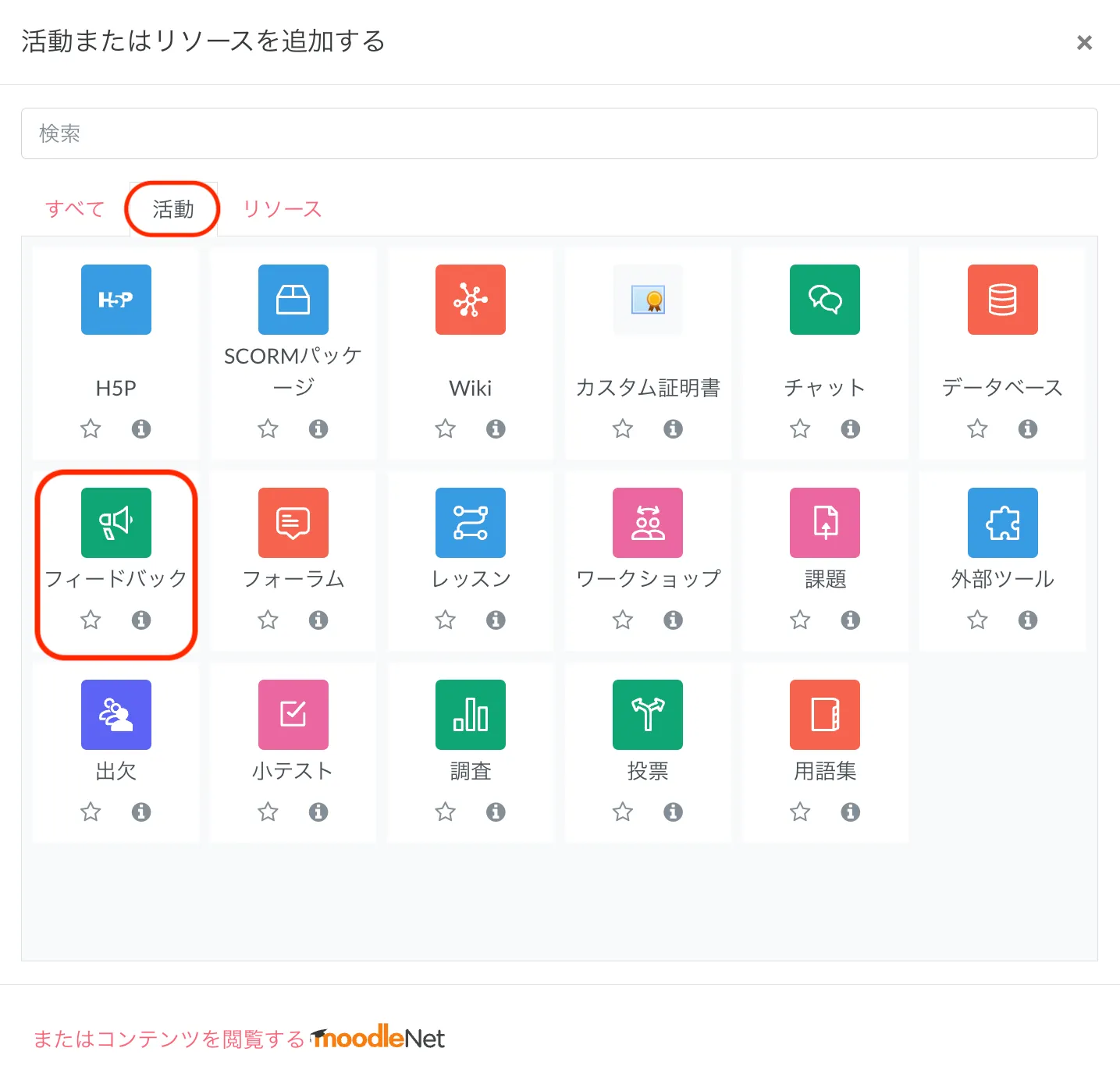Expand information about ワークショップ
Image resolution: width=1120 pixels, height=1080 pixels.
point(673,620)
